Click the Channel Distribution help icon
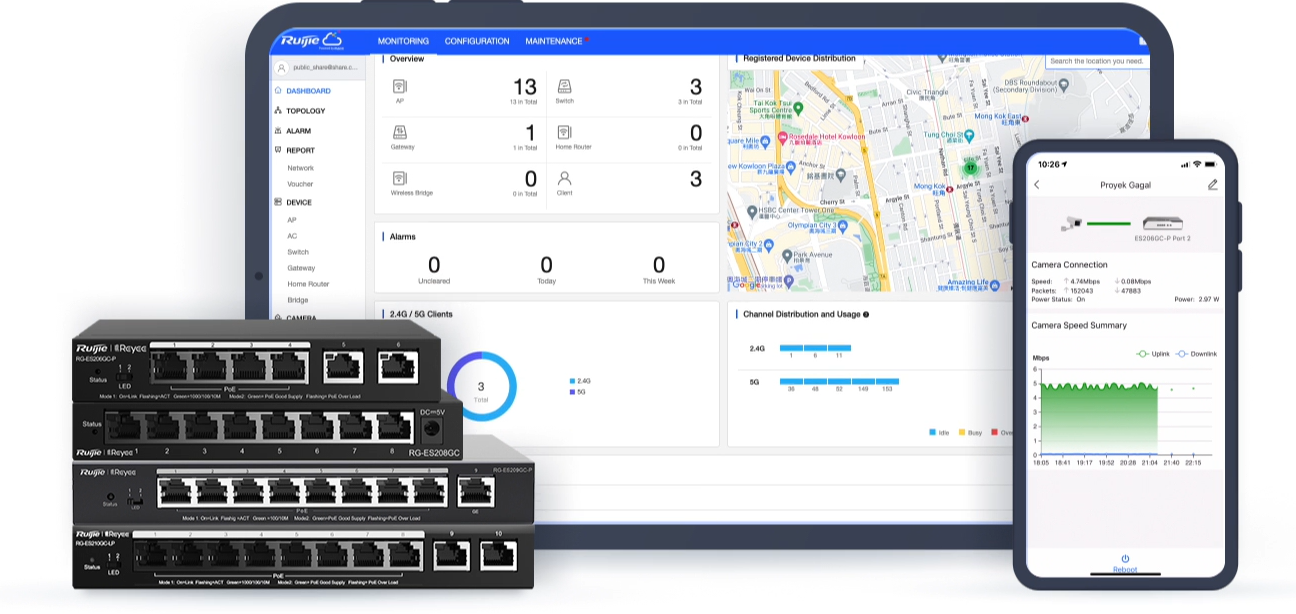This screenshot has height=614, width=1296. click(x=866, y=314)
